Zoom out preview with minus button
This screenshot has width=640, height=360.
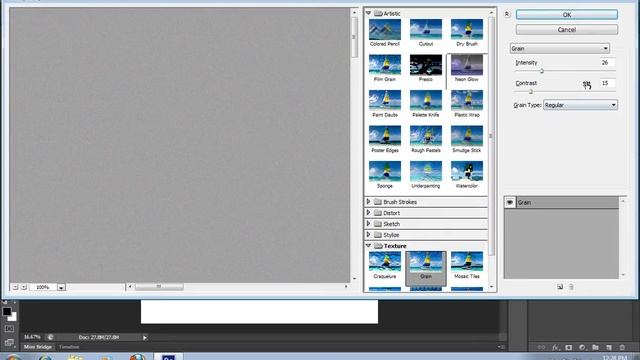(16, 287)
